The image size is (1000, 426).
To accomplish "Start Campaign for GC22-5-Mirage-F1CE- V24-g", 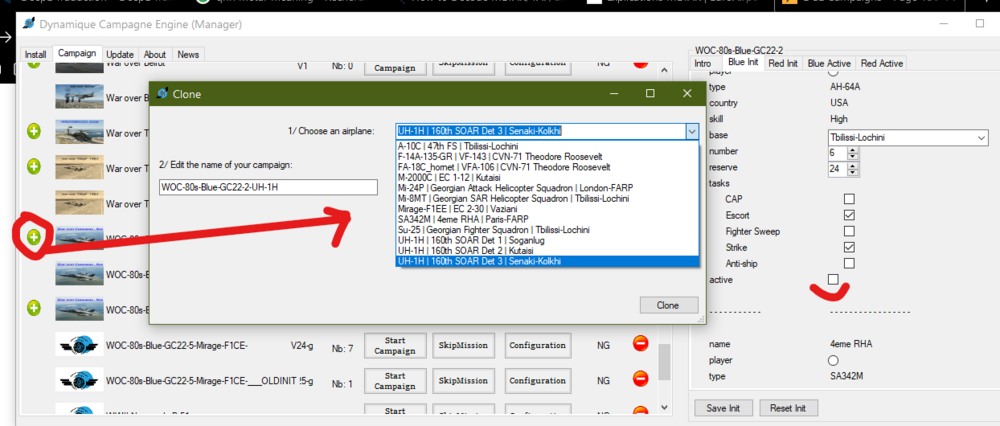I will click(x=395, y=345).
